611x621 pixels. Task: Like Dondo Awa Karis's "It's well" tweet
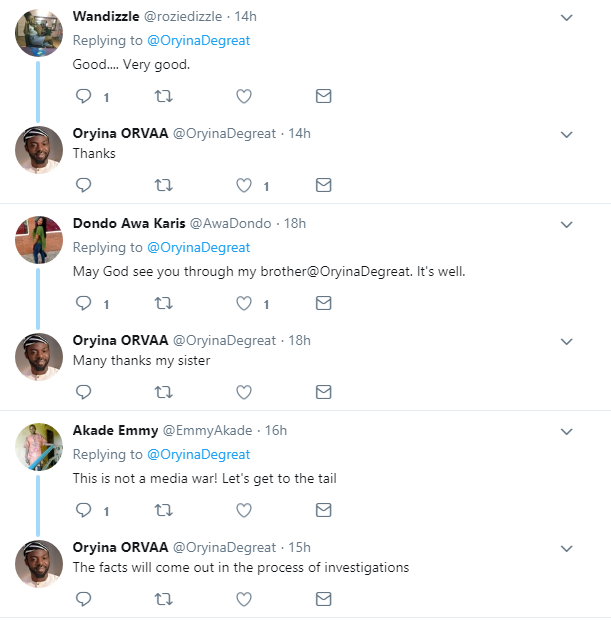click(243, 303)
